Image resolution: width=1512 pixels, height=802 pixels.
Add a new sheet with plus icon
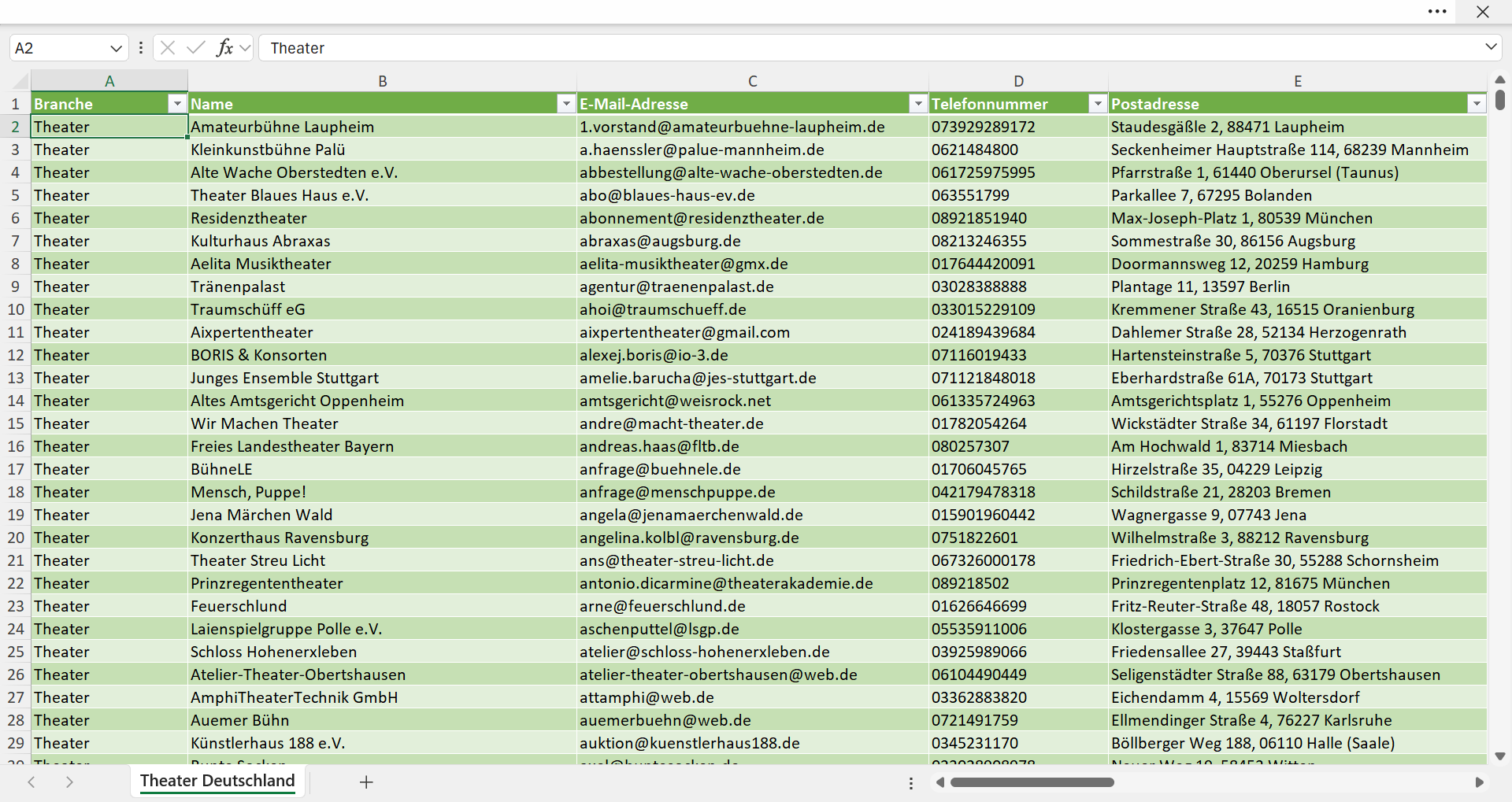click(366, 782)
